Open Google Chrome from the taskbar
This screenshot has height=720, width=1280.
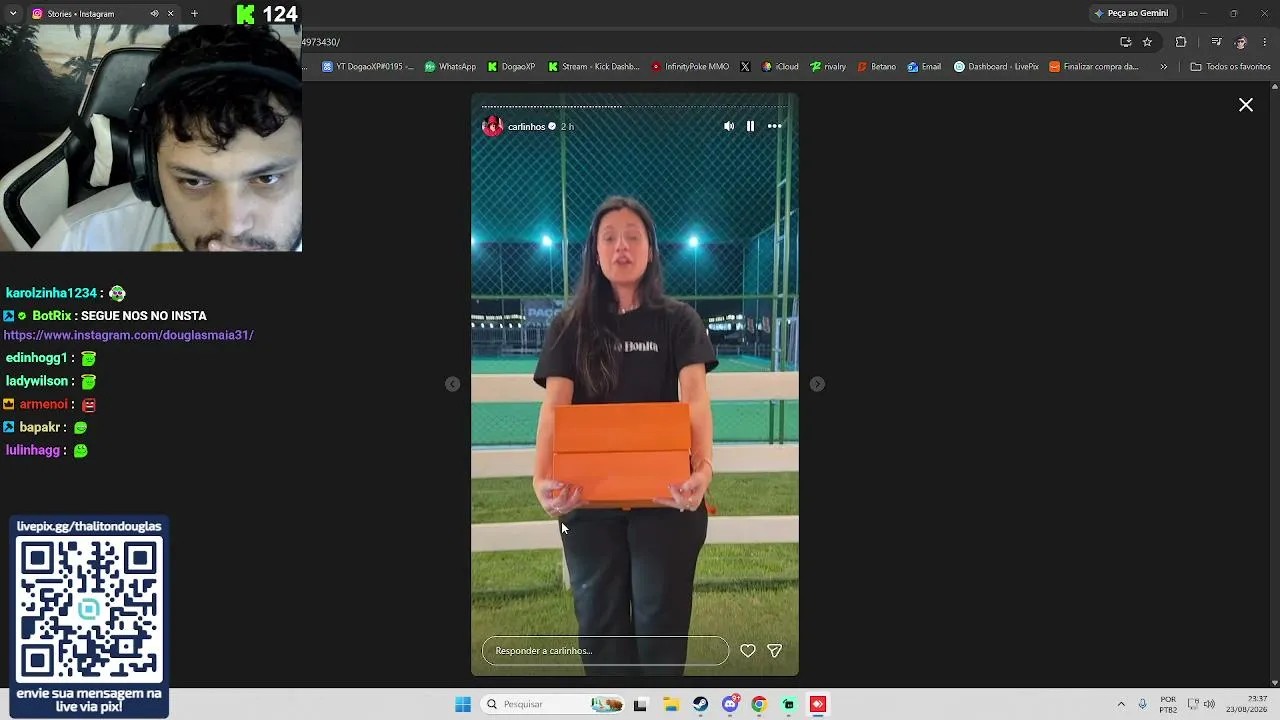click(x=759, y=704)
